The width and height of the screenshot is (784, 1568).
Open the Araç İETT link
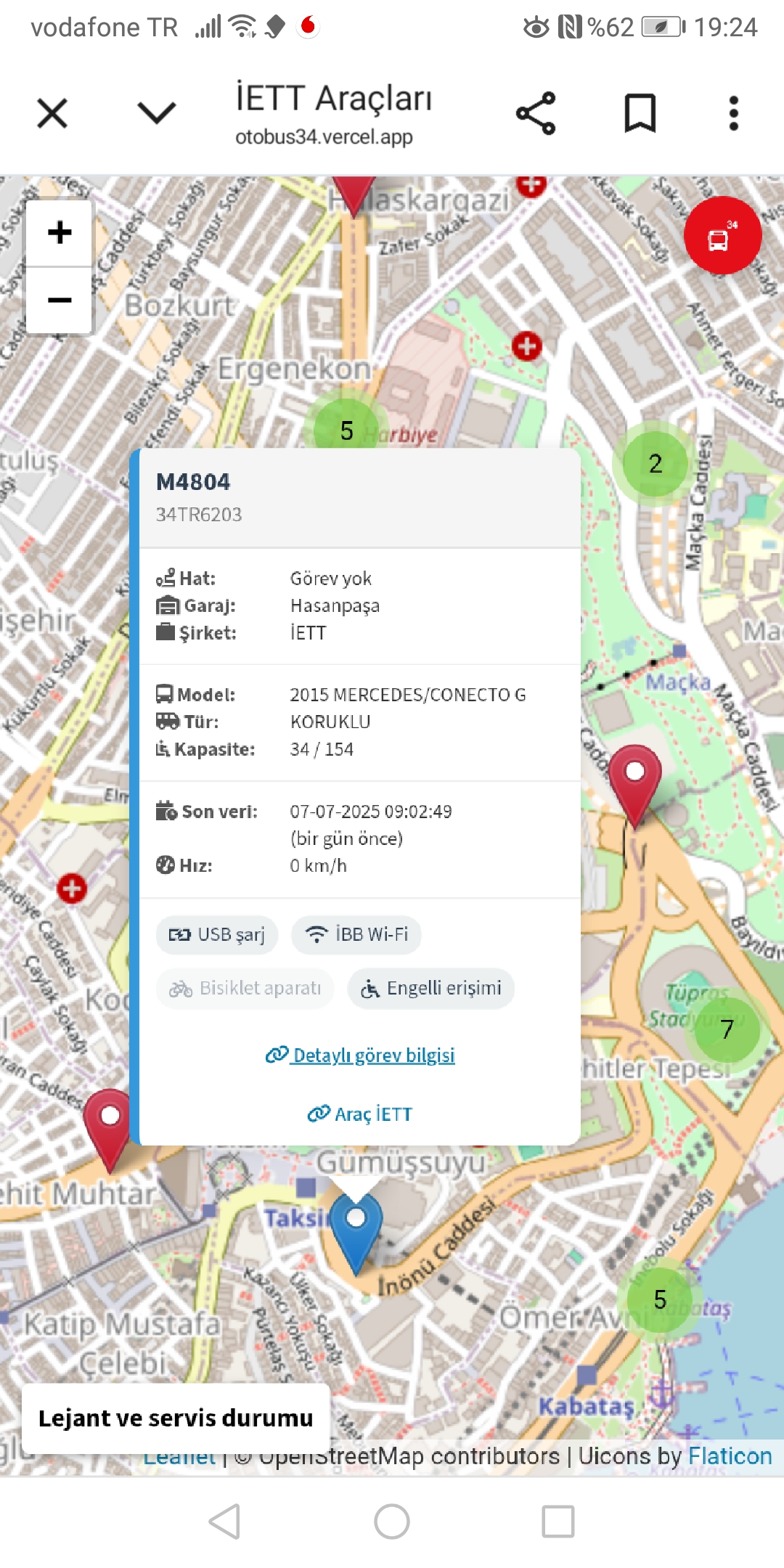pos(360,1114)
